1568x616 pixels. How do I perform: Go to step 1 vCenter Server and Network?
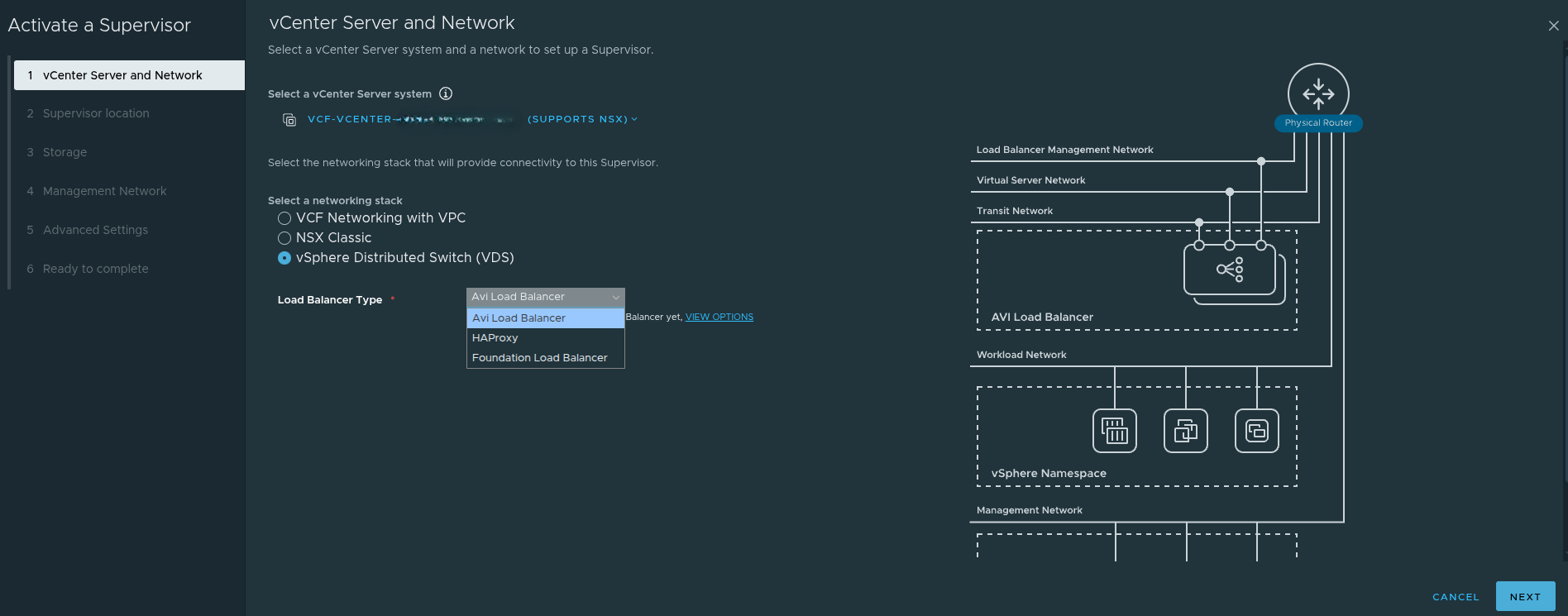coord(129,75)
